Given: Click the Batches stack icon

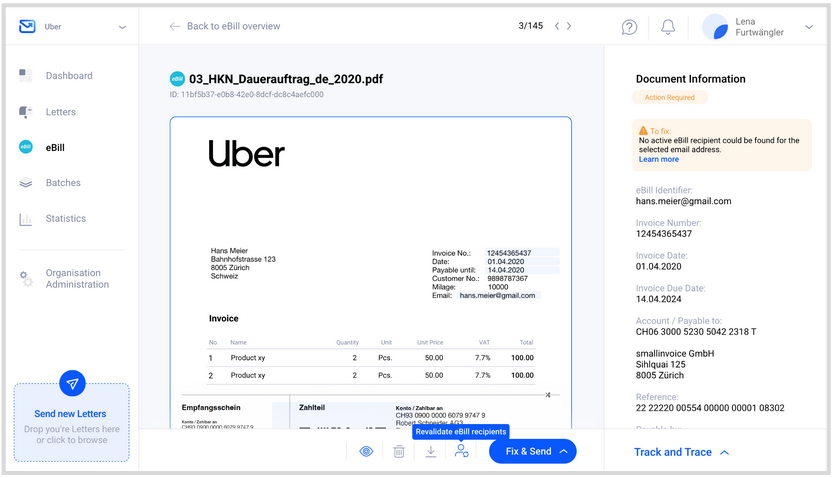Looking at the screenshot, I should 25,182.
